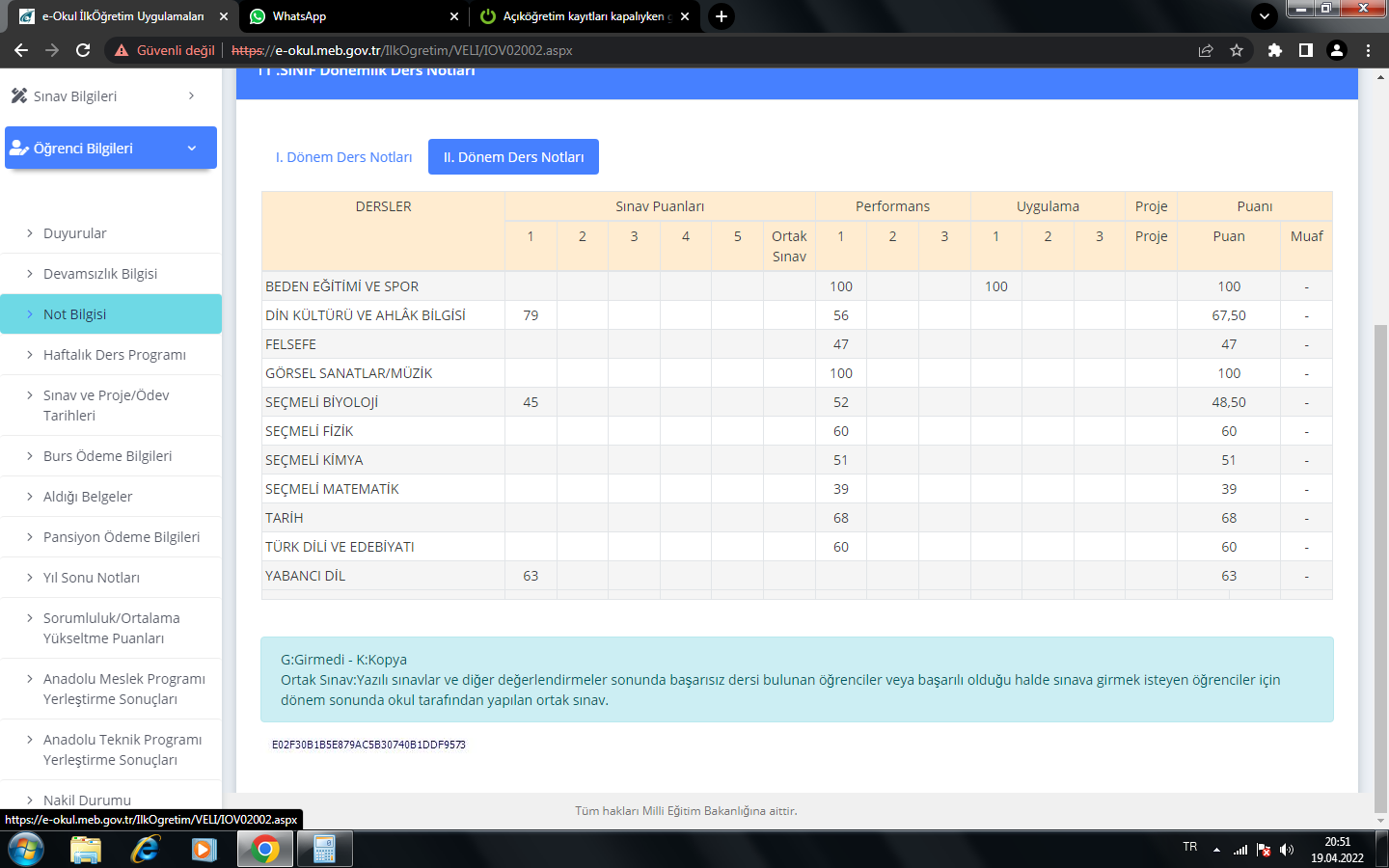Select the II. Dönem Ders Notları tab
This screenshot has width=1389, height=868.
click(x=513, y=157)
